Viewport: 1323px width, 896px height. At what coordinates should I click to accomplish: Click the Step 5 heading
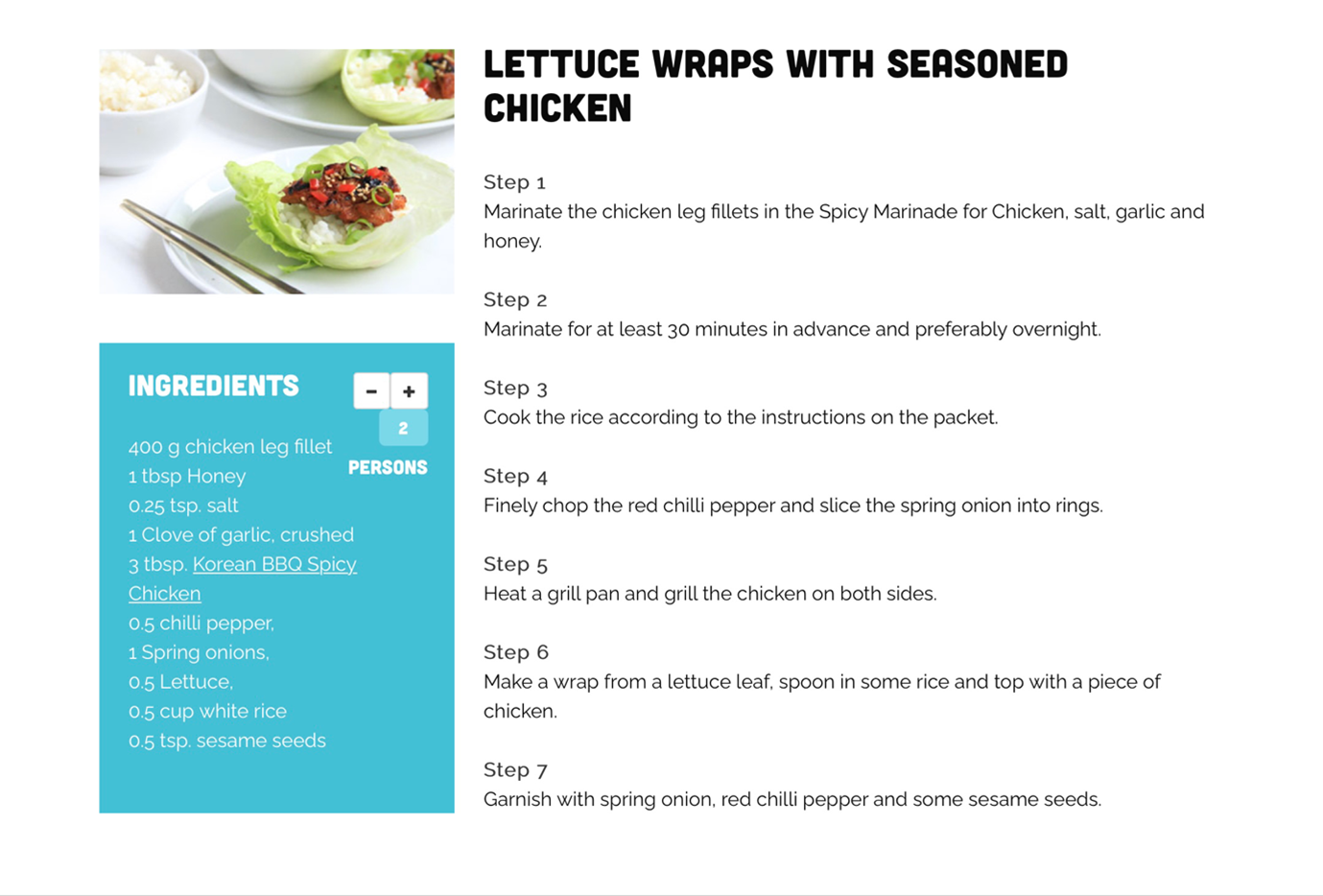[x=515, y=564]
